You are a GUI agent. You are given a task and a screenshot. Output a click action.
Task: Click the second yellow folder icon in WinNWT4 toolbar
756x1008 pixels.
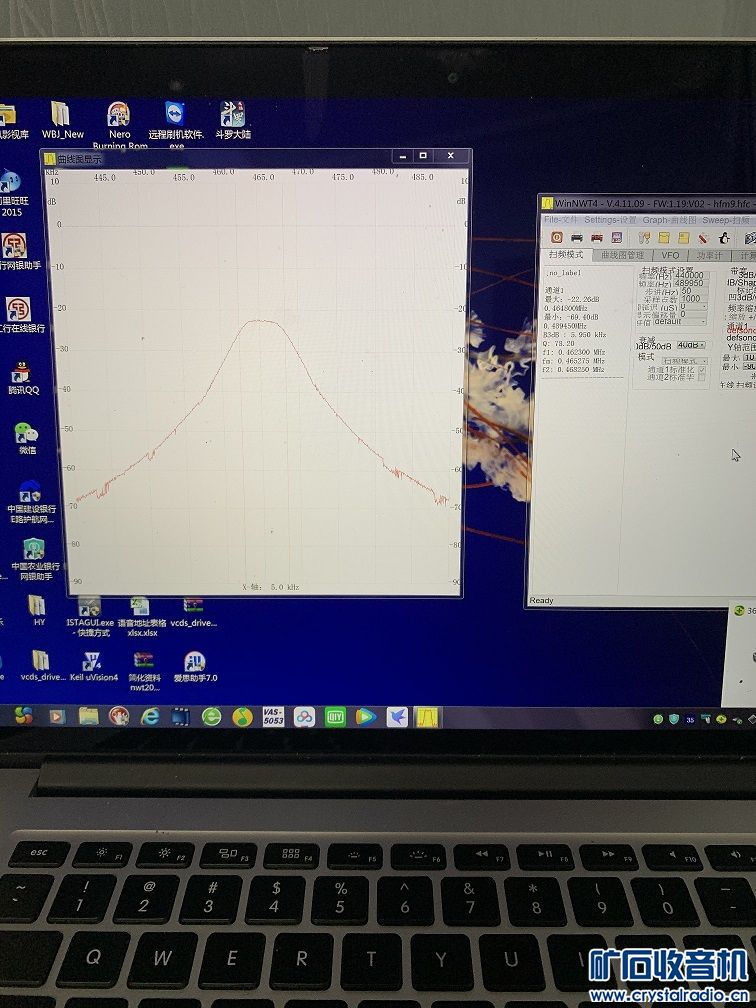(684, 238)
